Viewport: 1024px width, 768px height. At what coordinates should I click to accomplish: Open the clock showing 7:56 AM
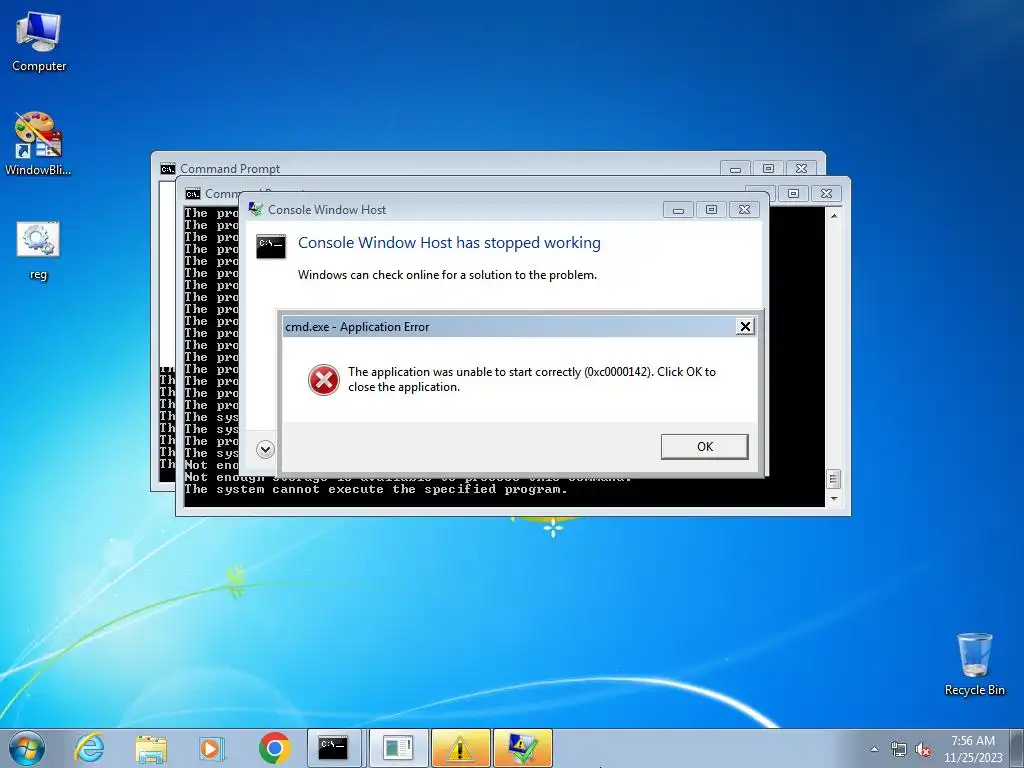[x=973, y=748]
